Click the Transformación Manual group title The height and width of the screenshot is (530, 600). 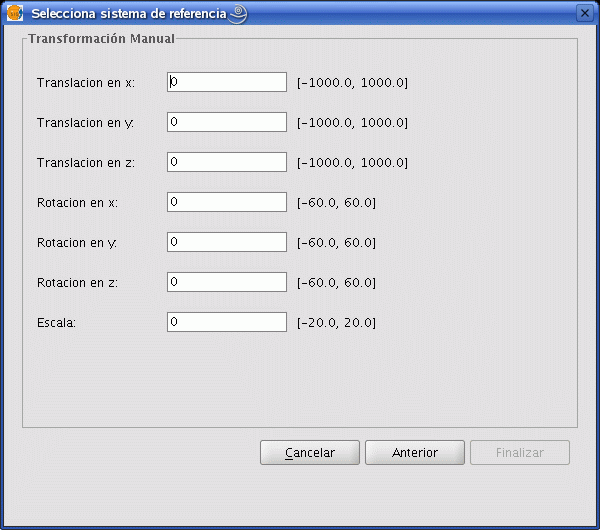click(101, 39)
